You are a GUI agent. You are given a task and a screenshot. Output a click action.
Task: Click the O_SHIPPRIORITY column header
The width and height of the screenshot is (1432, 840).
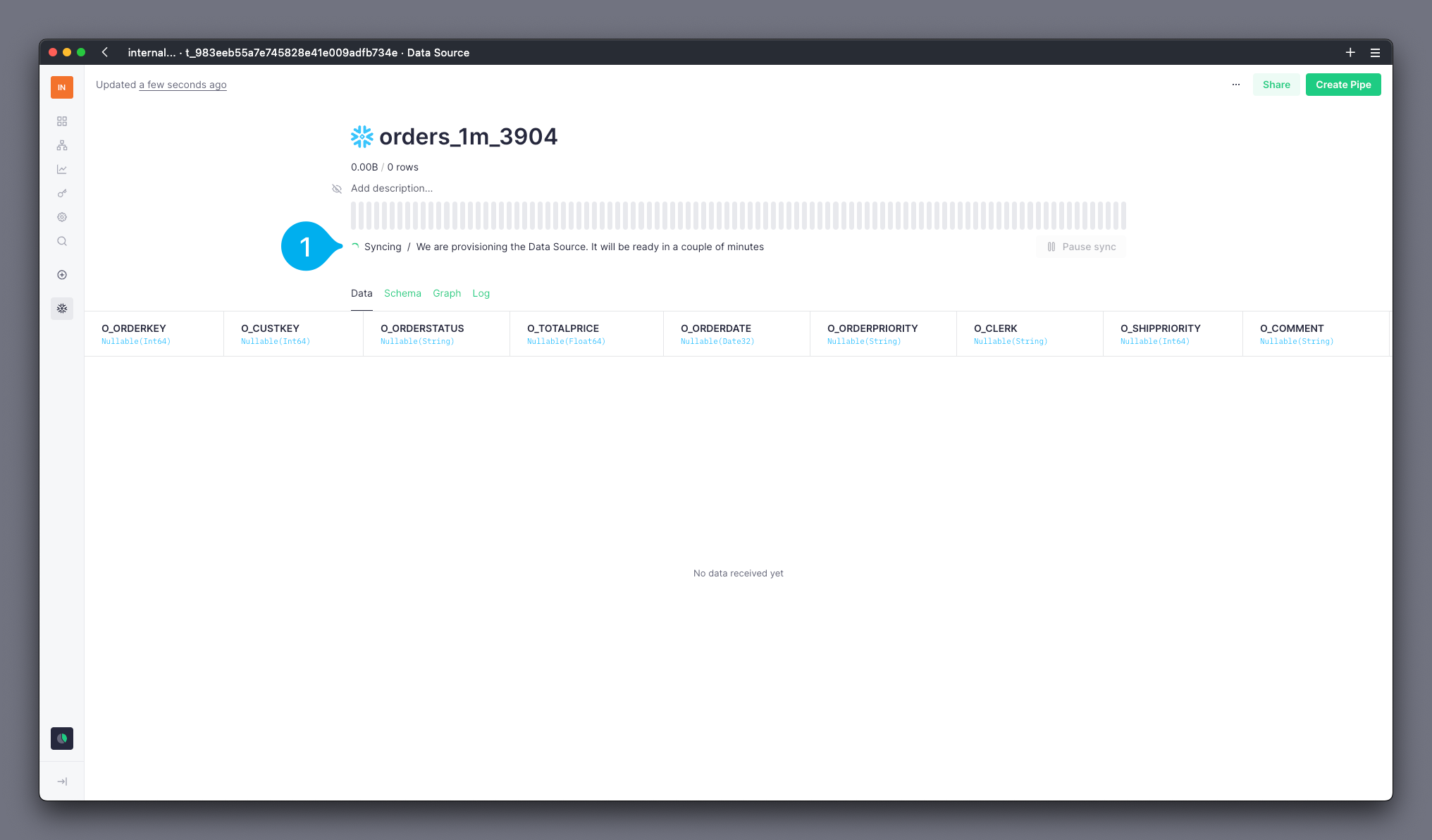tap(1173, 334)
